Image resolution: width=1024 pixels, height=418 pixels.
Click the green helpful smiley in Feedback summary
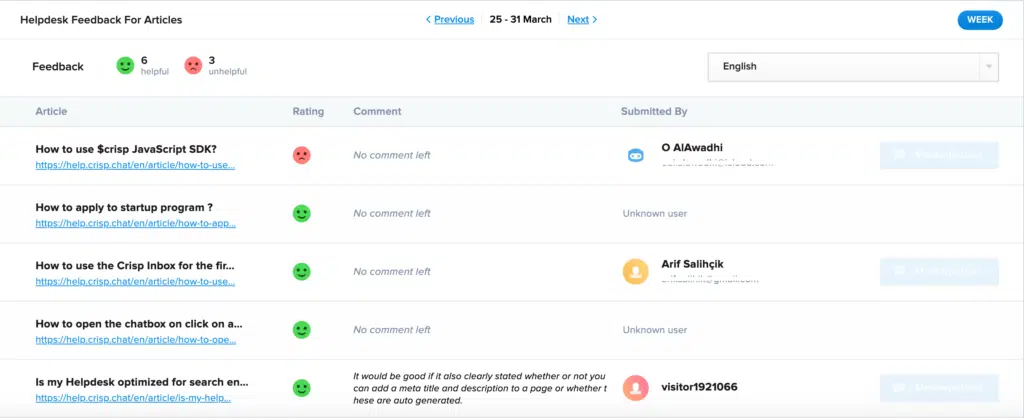(125, 66)
